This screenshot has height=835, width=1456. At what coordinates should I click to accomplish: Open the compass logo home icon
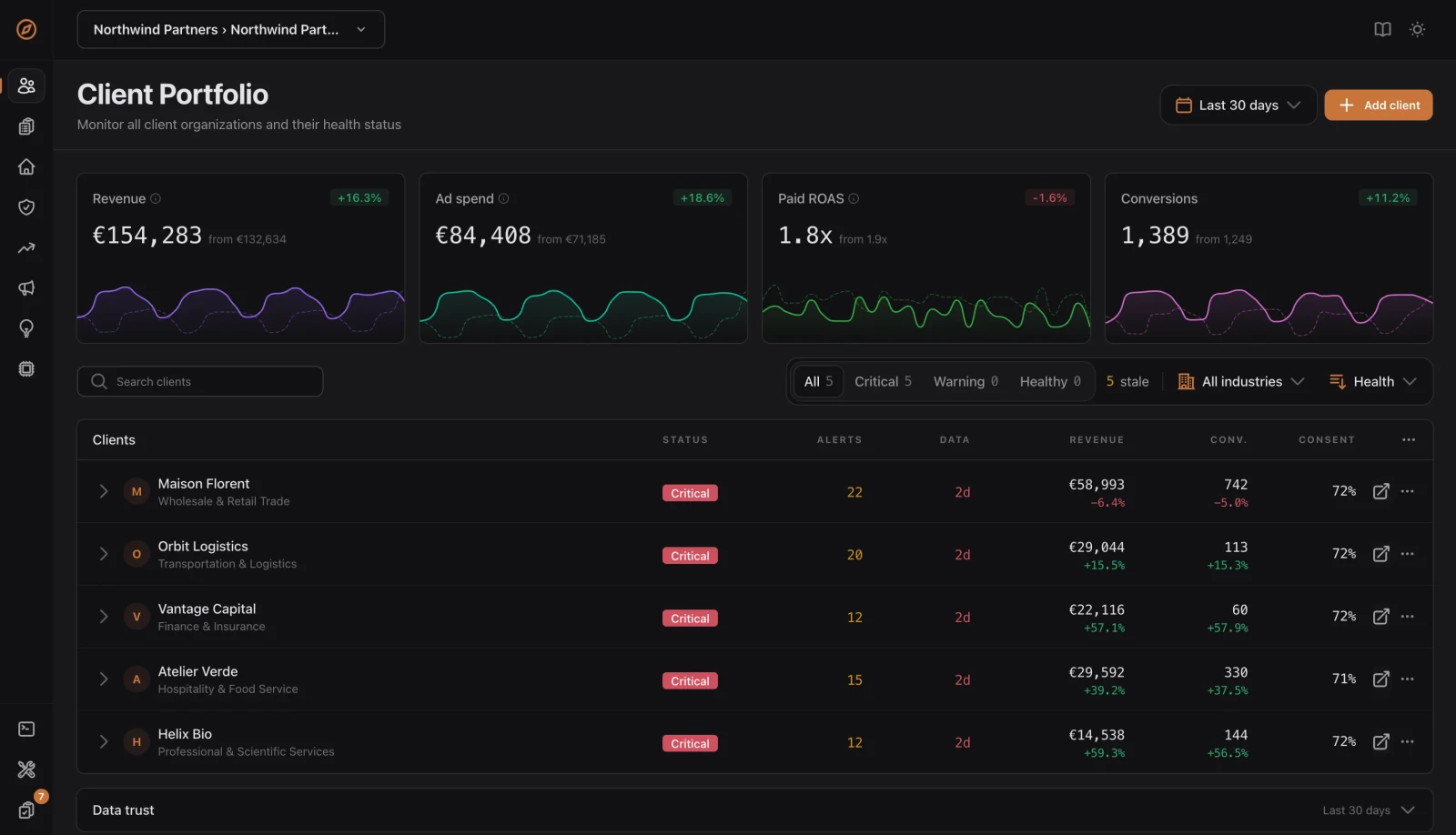pyautogui.click(x=26, y=29)
